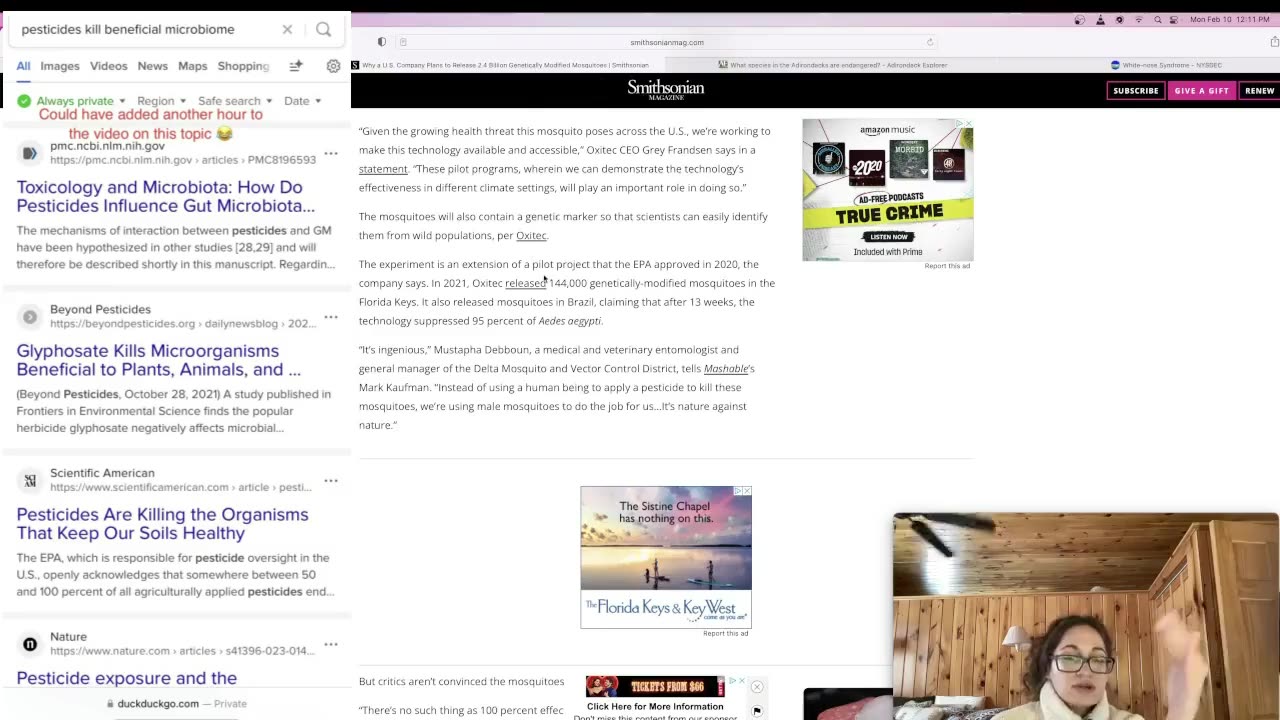This screenshot has height=720, width=1280.
Task: Click the RENEW button
Action: pos(1259,91)
